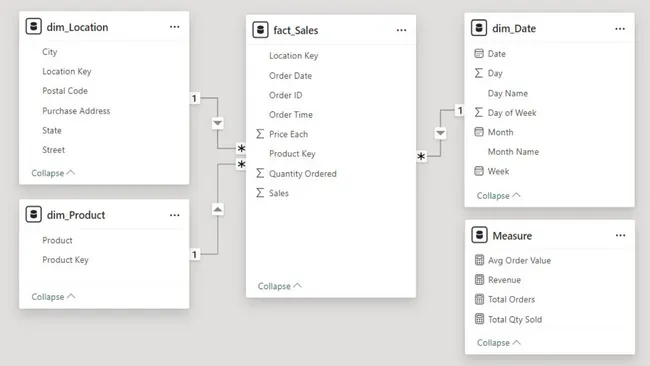This screenshot has width=650, height=366.
Task: Select the Revenue measure
Action: tap(504, 280)
